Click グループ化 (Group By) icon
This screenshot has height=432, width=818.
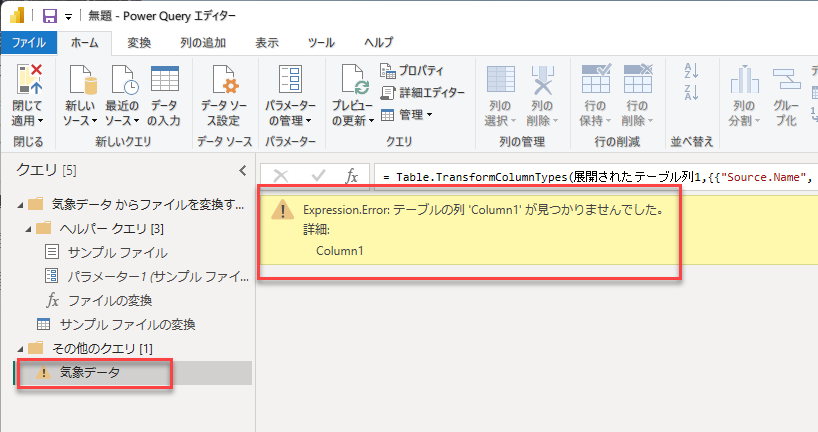[x=786, y=79]
